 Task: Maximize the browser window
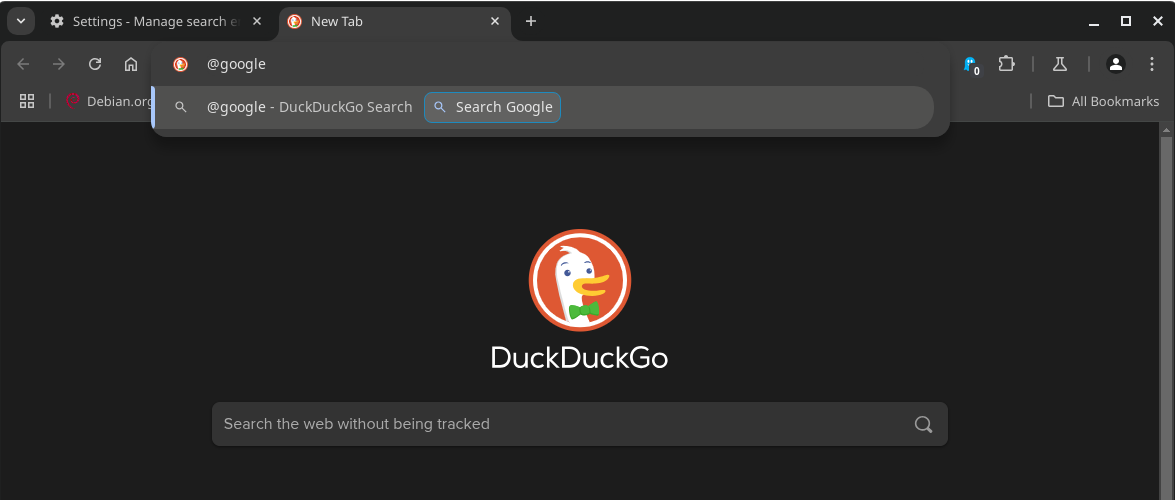pyautogui.click(x=1126, y=21)
